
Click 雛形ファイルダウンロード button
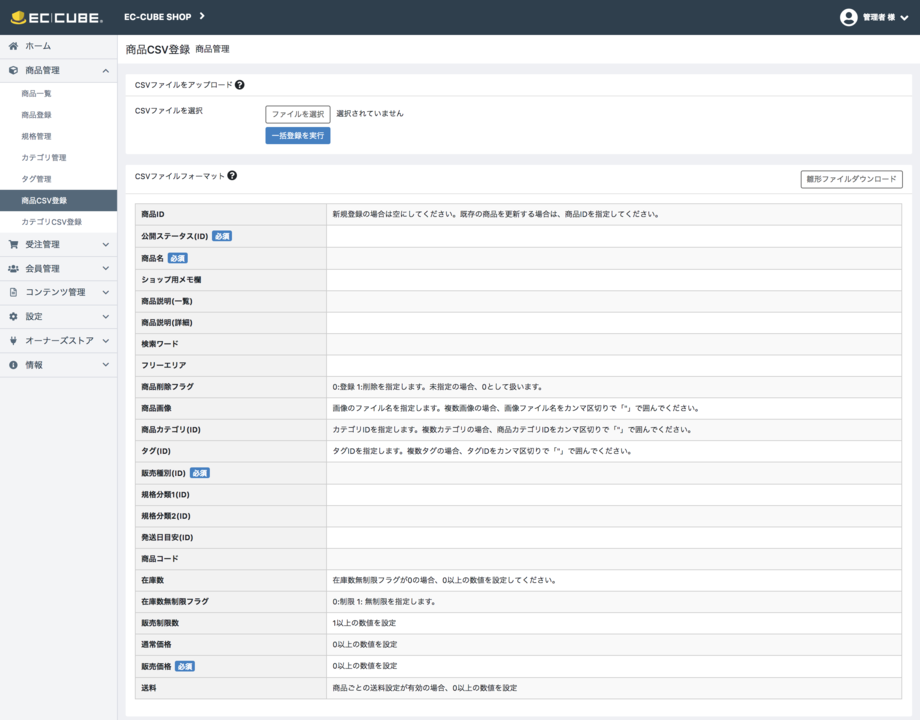(851, 179)
